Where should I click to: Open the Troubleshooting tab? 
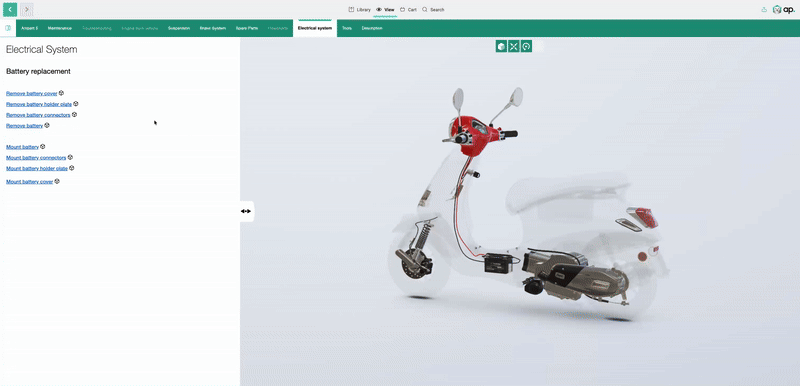coord(96,28)
